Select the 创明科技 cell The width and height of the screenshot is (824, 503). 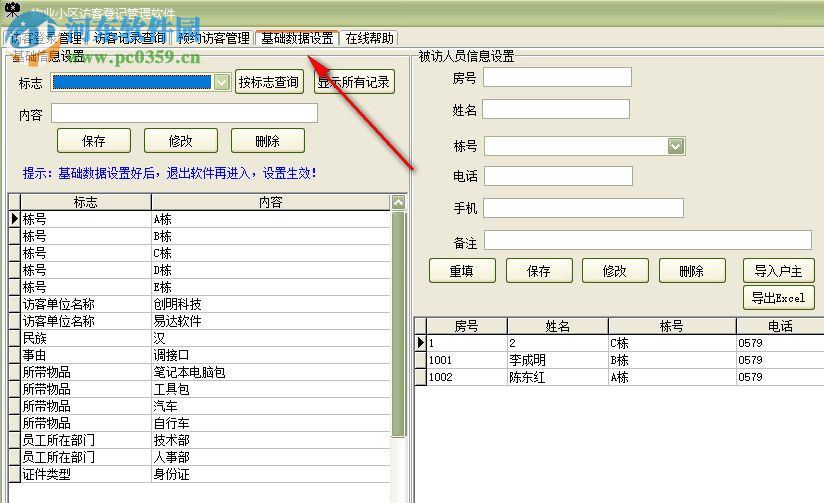point(271,304)
